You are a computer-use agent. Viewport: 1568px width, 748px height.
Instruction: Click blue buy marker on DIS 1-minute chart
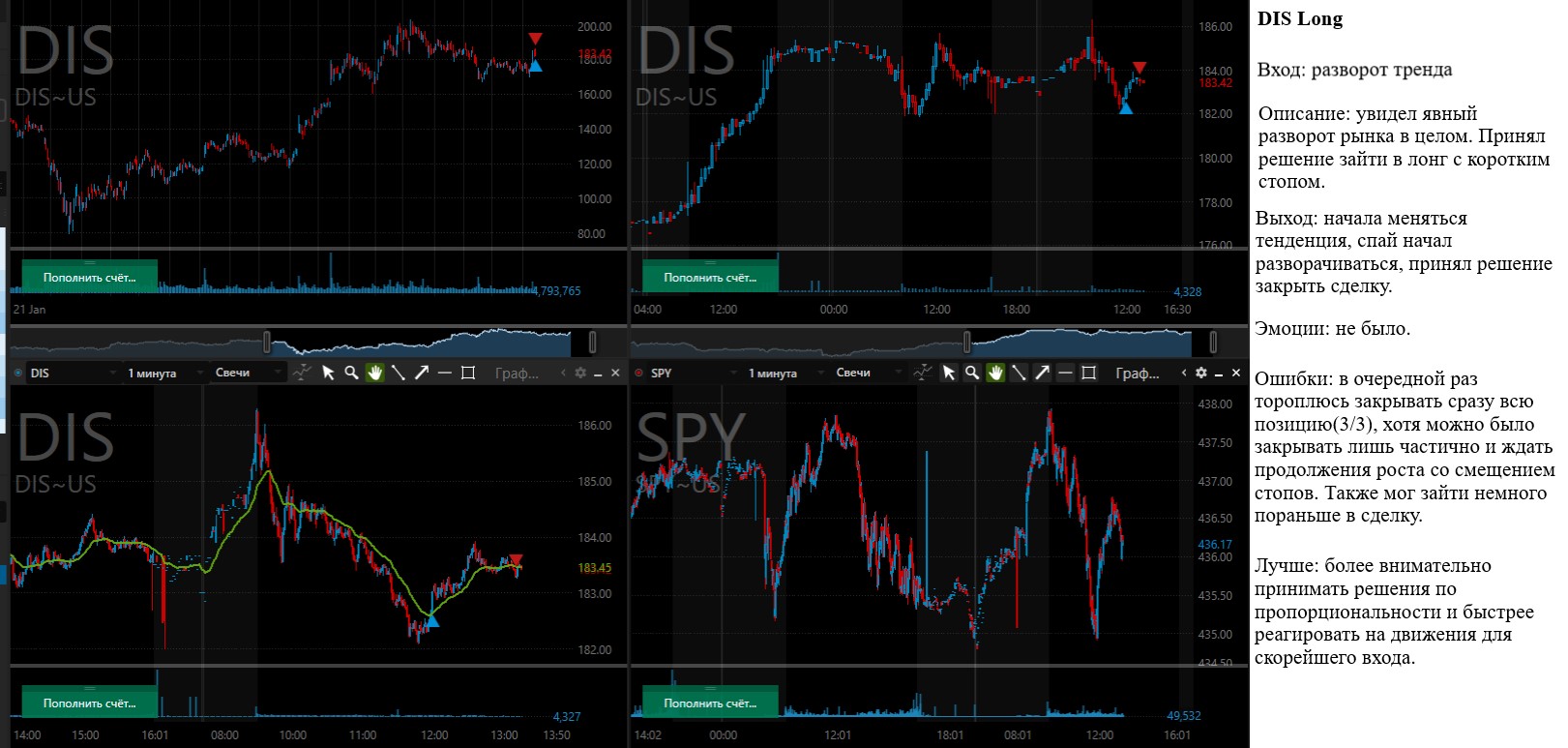click(432, 620)
